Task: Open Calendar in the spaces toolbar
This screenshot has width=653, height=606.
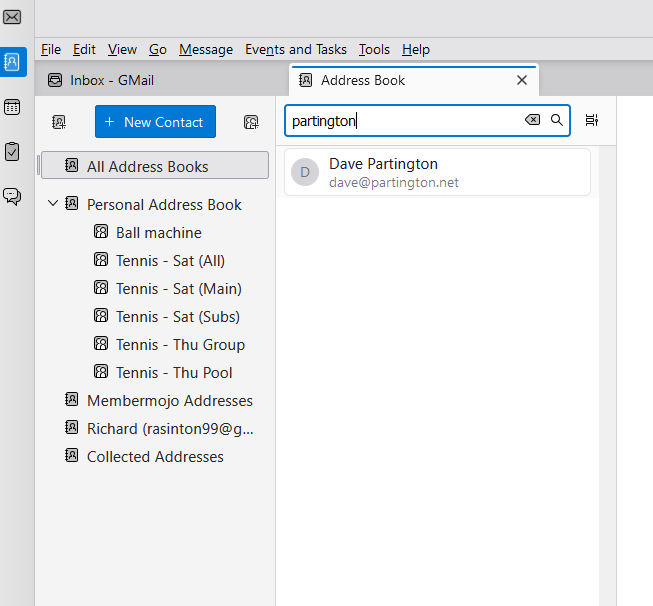Action: [12, 107]
